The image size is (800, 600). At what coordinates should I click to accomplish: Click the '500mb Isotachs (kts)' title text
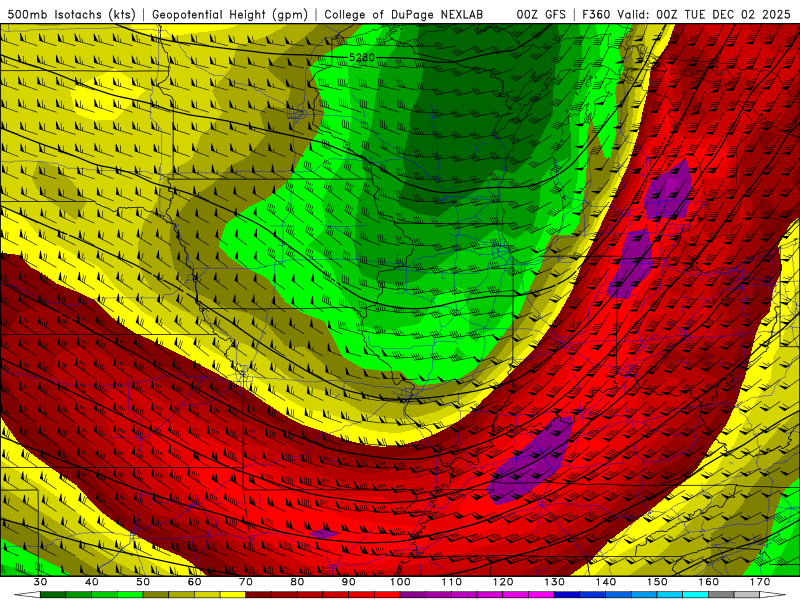(72, 14)
